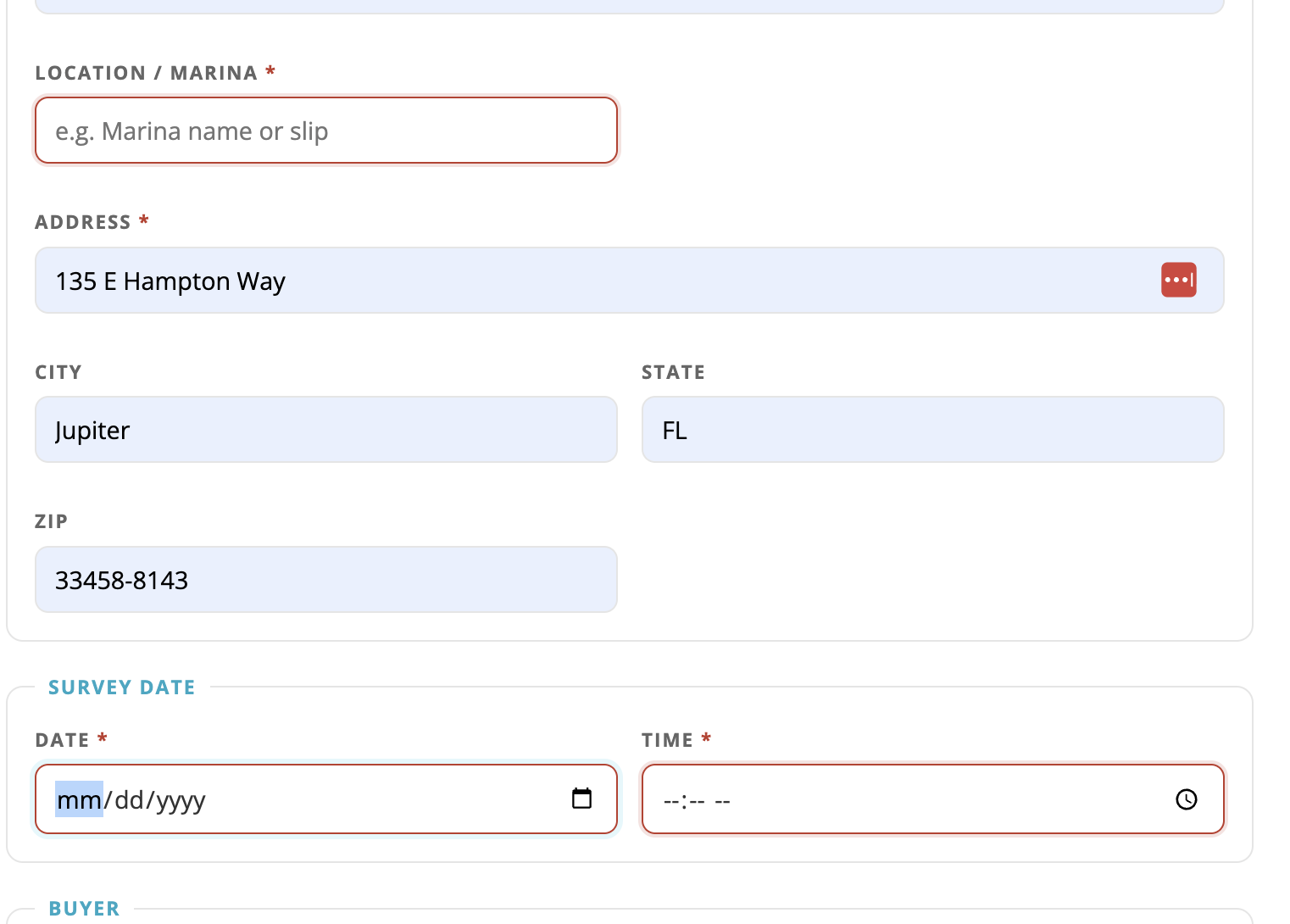This screenshot has width=1290, height=924.
Task: Select the mm segment of the date
Action: [79, 799]
